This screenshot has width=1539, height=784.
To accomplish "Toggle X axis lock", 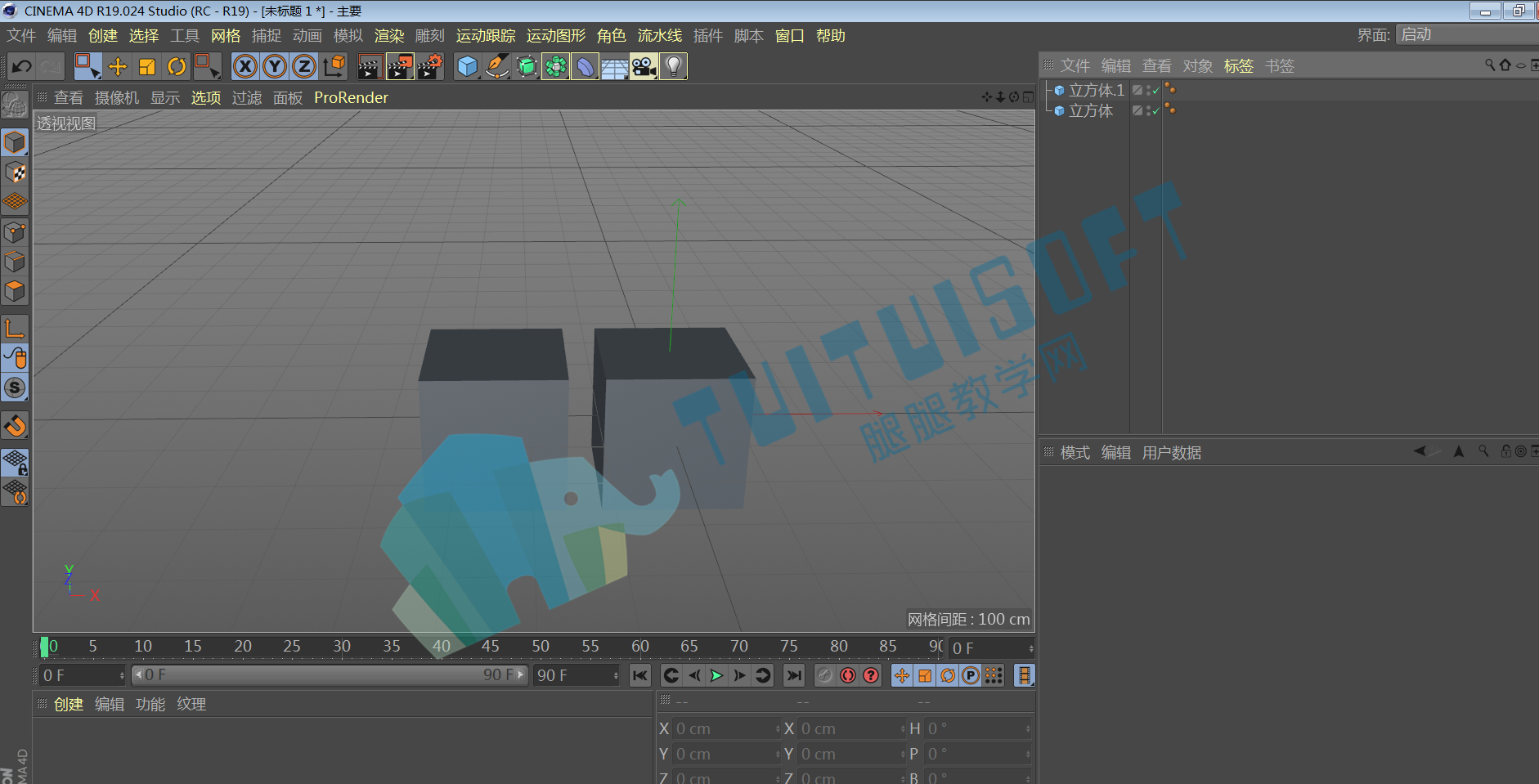I will click(245, 66).
